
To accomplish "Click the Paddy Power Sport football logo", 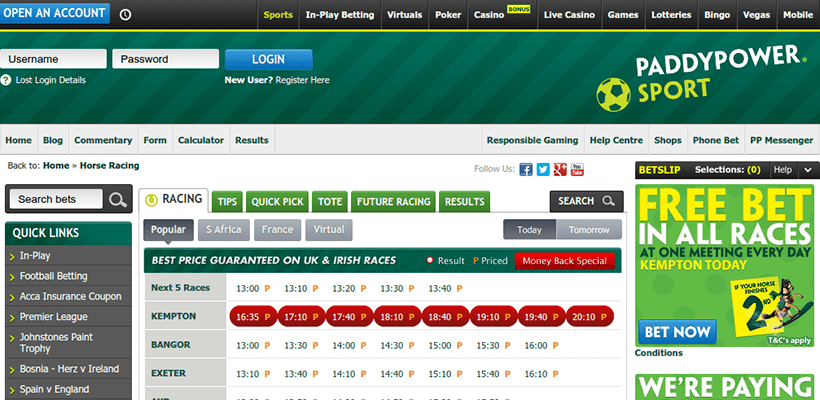I will [613, 95].
